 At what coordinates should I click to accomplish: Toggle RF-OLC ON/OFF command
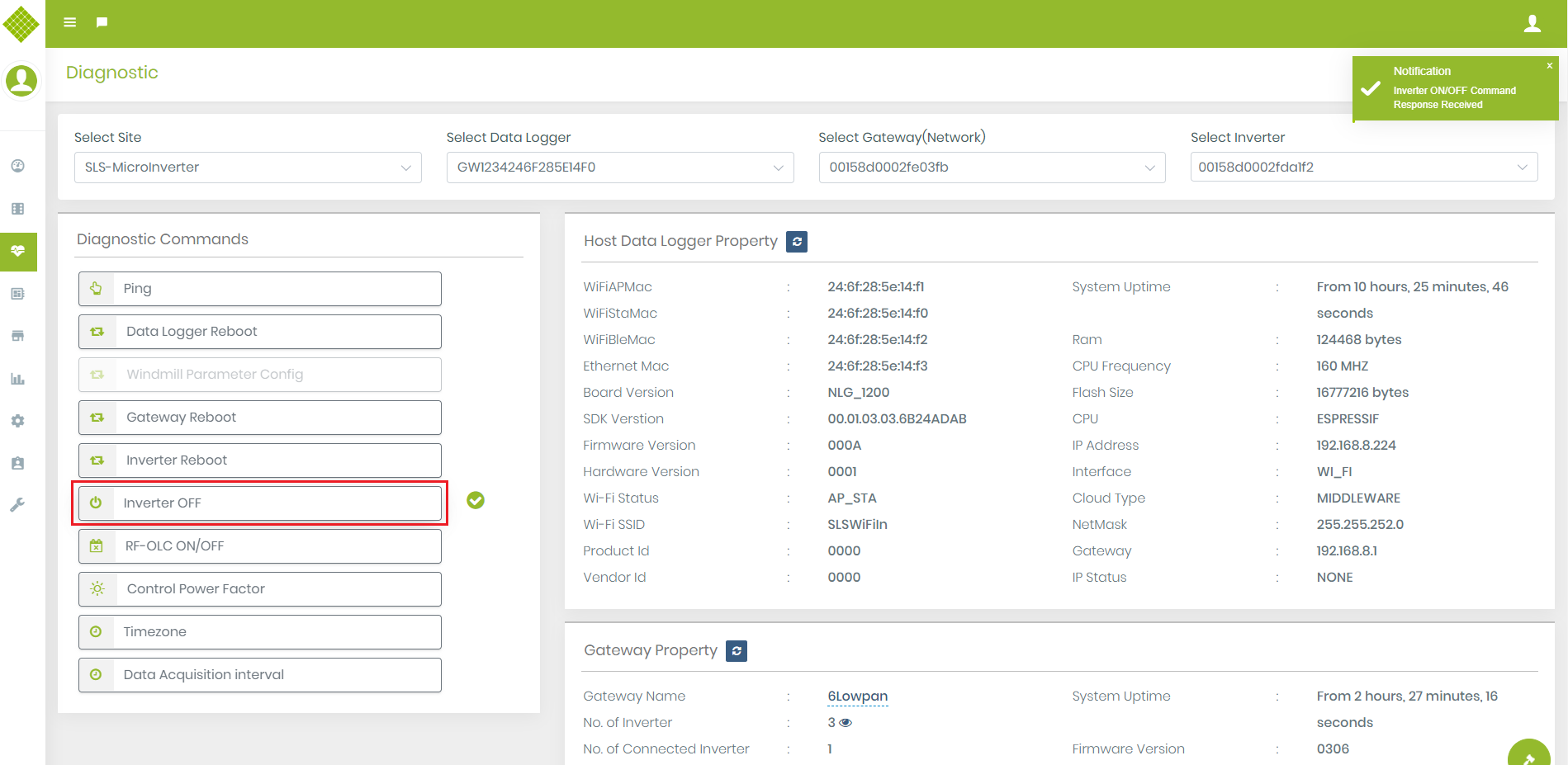click(x=259, y=546)
